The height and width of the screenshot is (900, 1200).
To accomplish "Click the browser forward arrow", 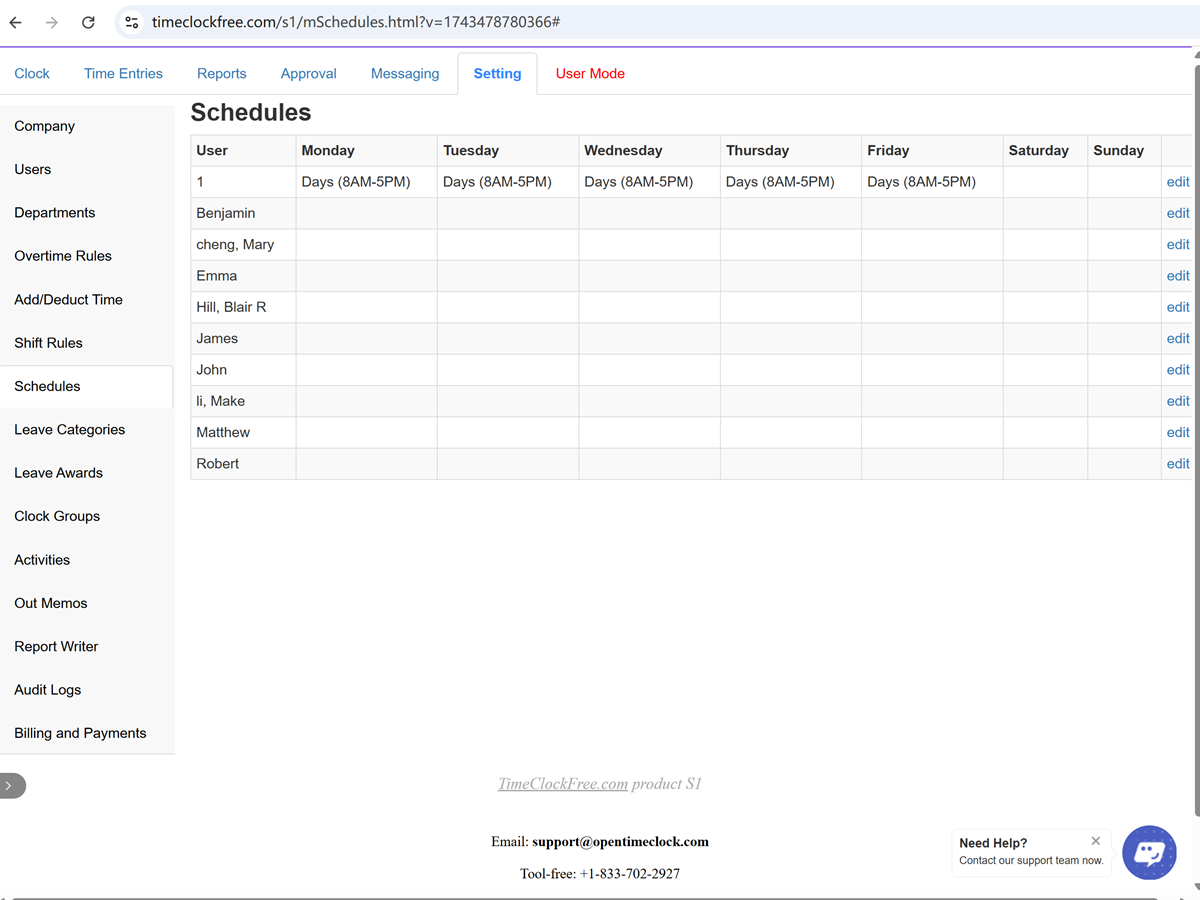I will coord(52,22).
